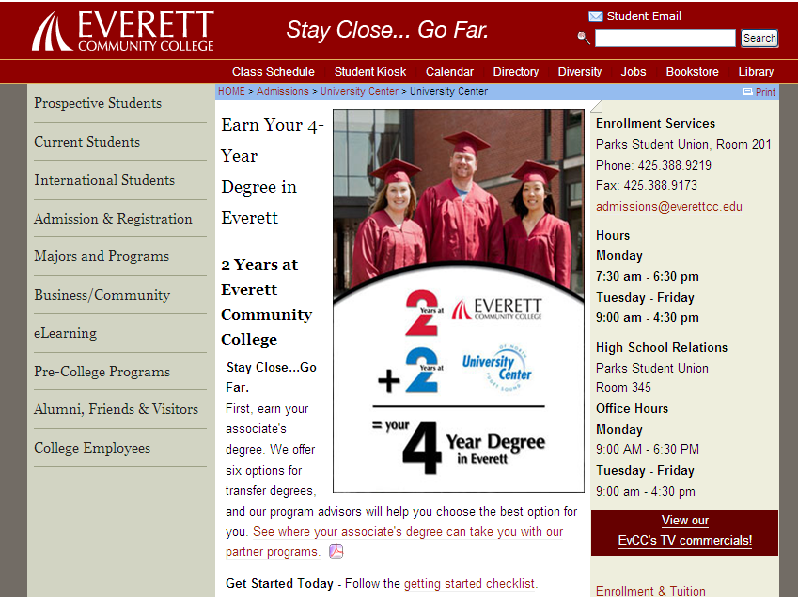Viewport: 800px width, 600px height.
Task: Open Alumni, Friends & Visitors in the sidebar
Action: coord(116,409)
